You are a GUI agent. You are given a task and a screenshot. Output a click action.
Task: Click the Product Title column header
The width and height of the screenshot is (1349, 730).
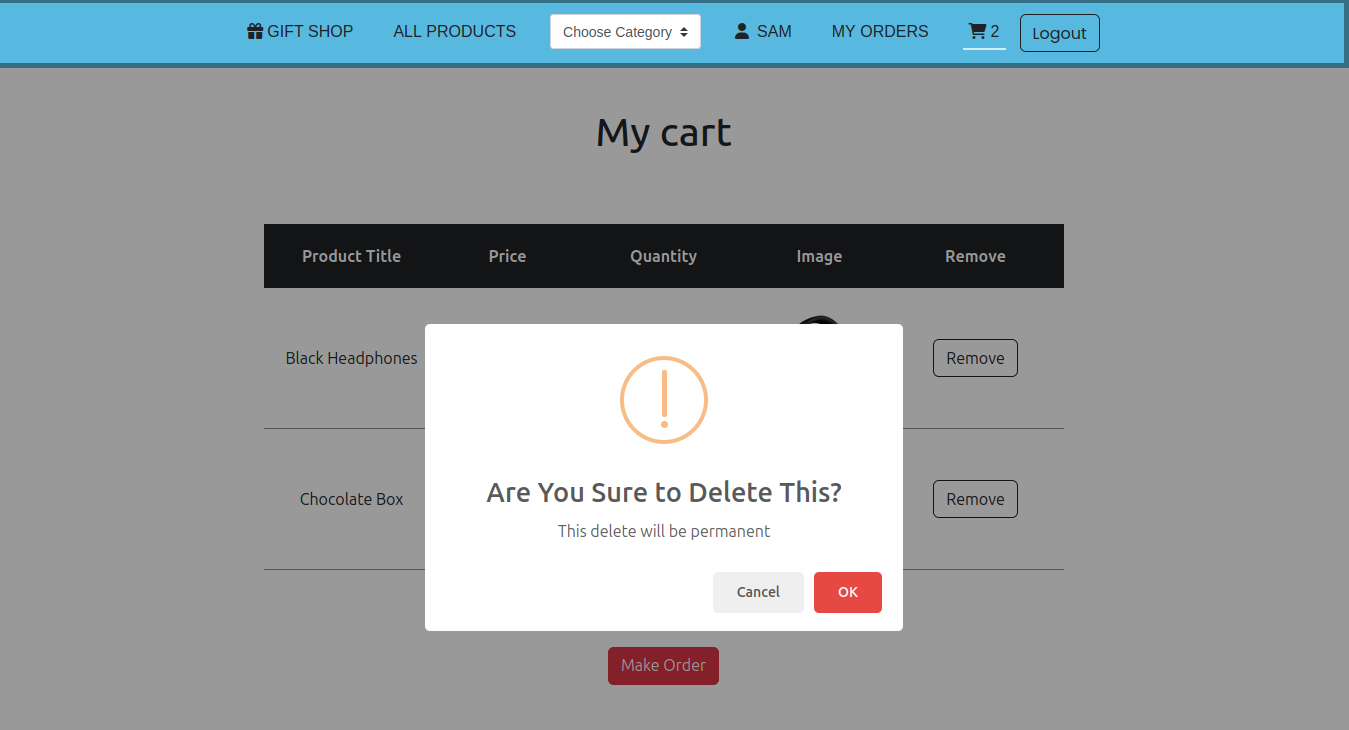[351, 256]
